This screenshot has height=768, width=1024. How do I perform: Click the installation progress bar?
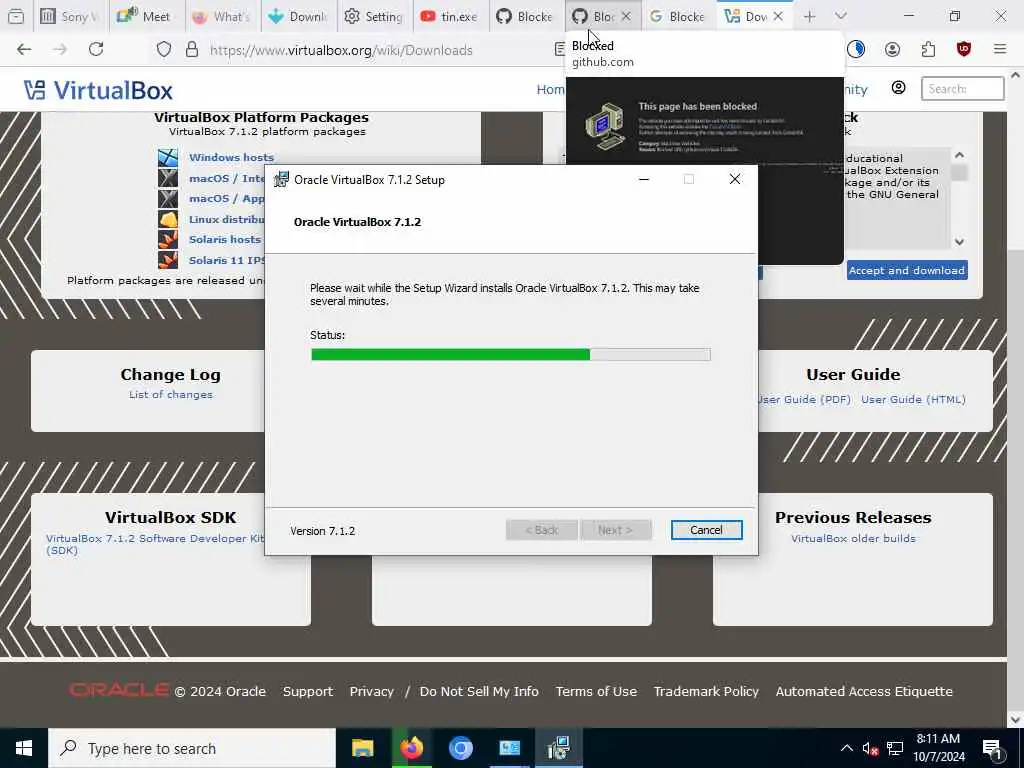pyautogui.click(x=511, y=355)
